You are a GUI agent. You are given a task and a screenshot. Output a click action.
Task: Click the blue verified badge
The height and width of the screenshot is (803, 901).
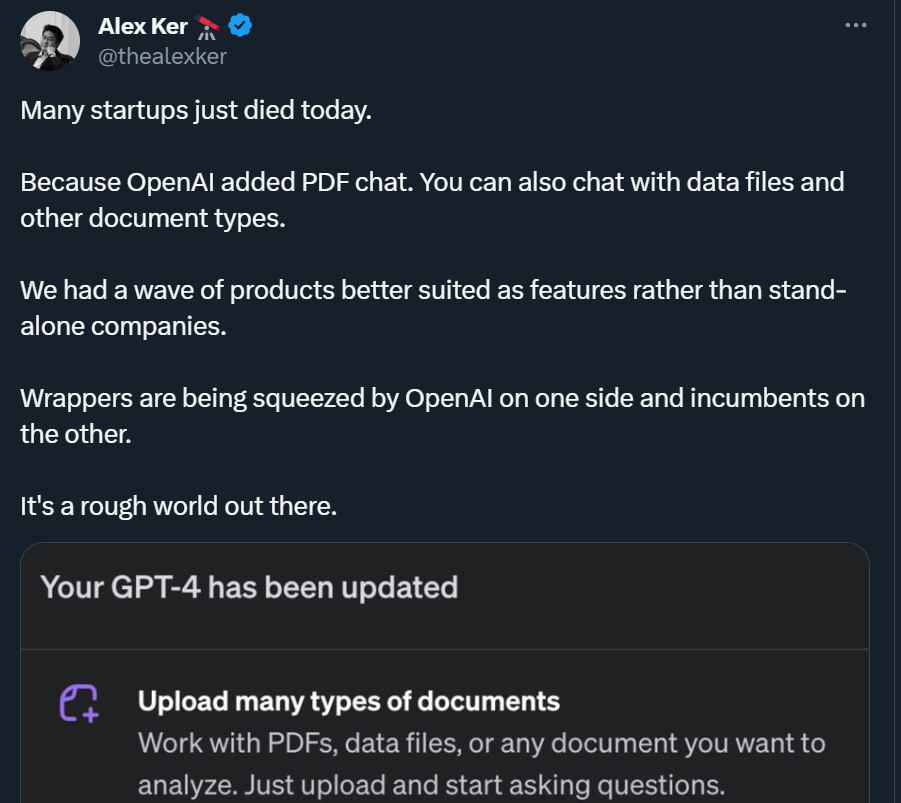point(240,27)
